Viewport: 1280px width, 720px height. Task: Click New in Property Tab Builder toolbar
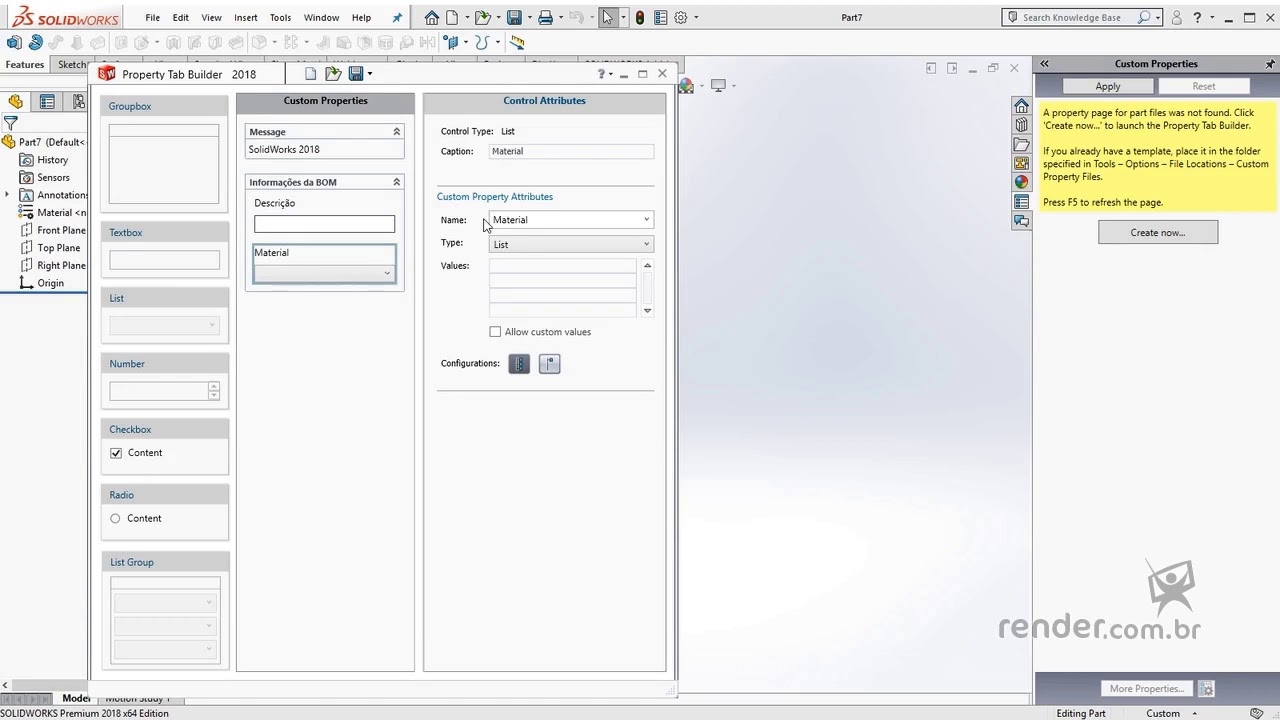(310, 74)
